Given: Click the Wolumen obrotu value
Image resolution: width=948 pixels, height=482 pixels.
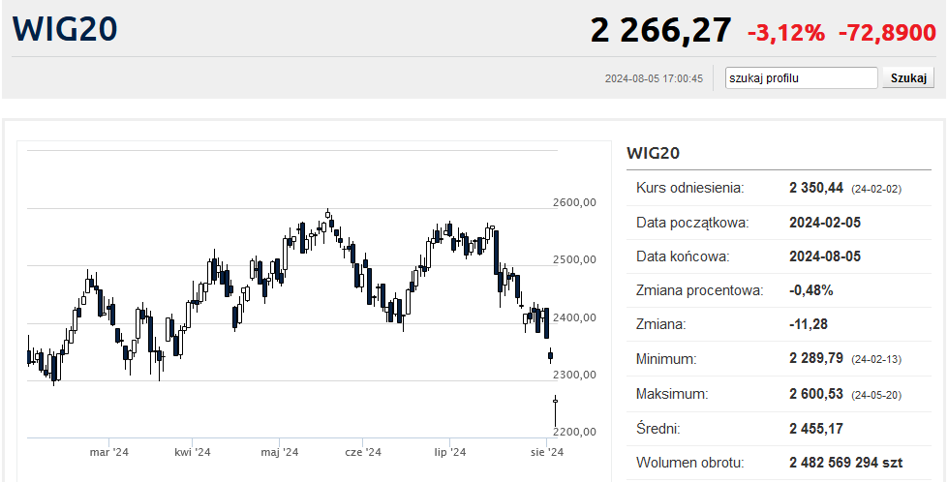Looking at the screenshot, I should (846, 463).
